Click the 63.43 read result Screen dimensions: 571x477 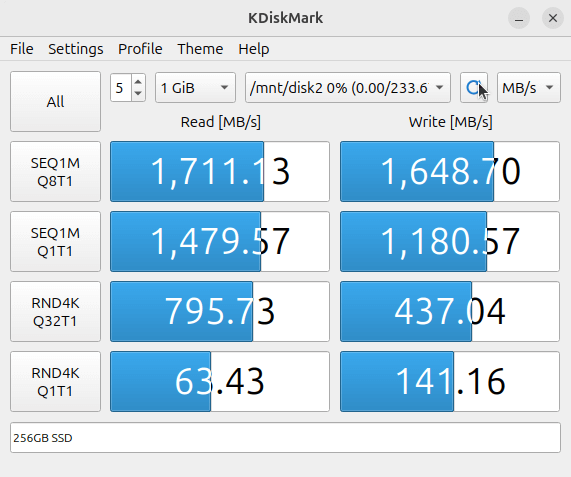[220, 381]
